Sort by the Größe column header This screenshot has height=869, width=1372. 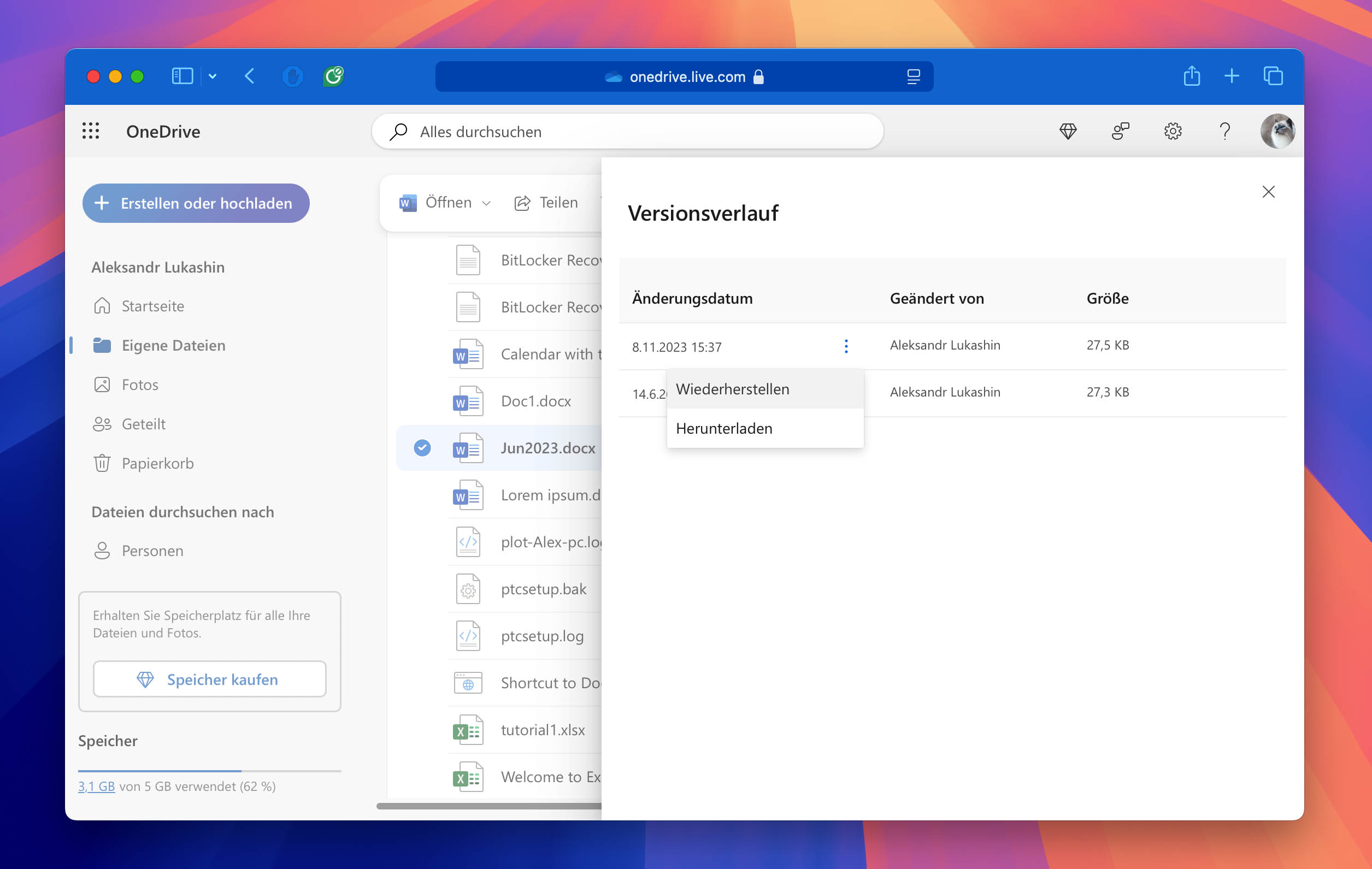[x=1107, y=298]
